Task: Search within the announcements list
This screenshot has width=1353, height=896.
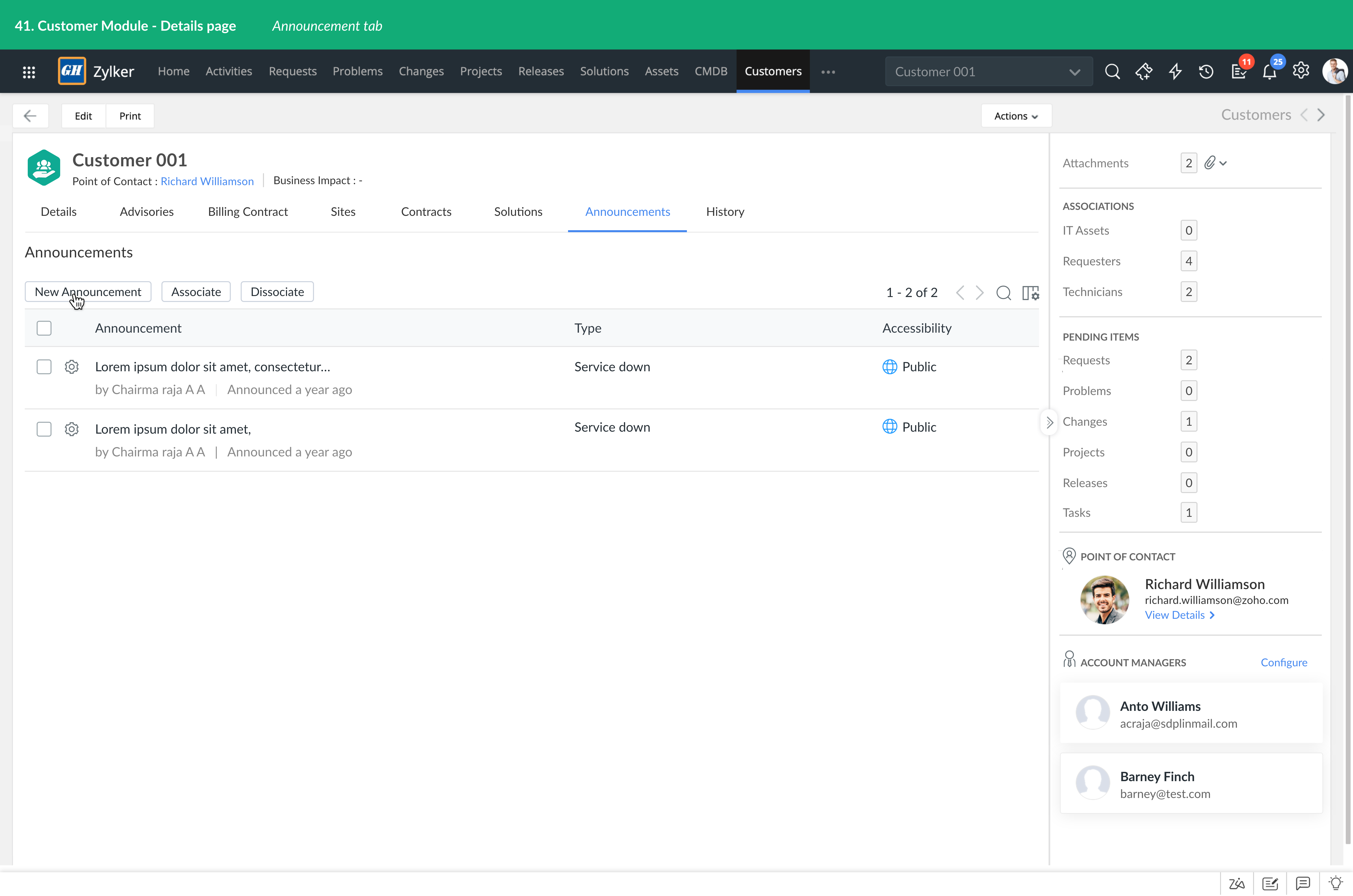Action: 1004,293
